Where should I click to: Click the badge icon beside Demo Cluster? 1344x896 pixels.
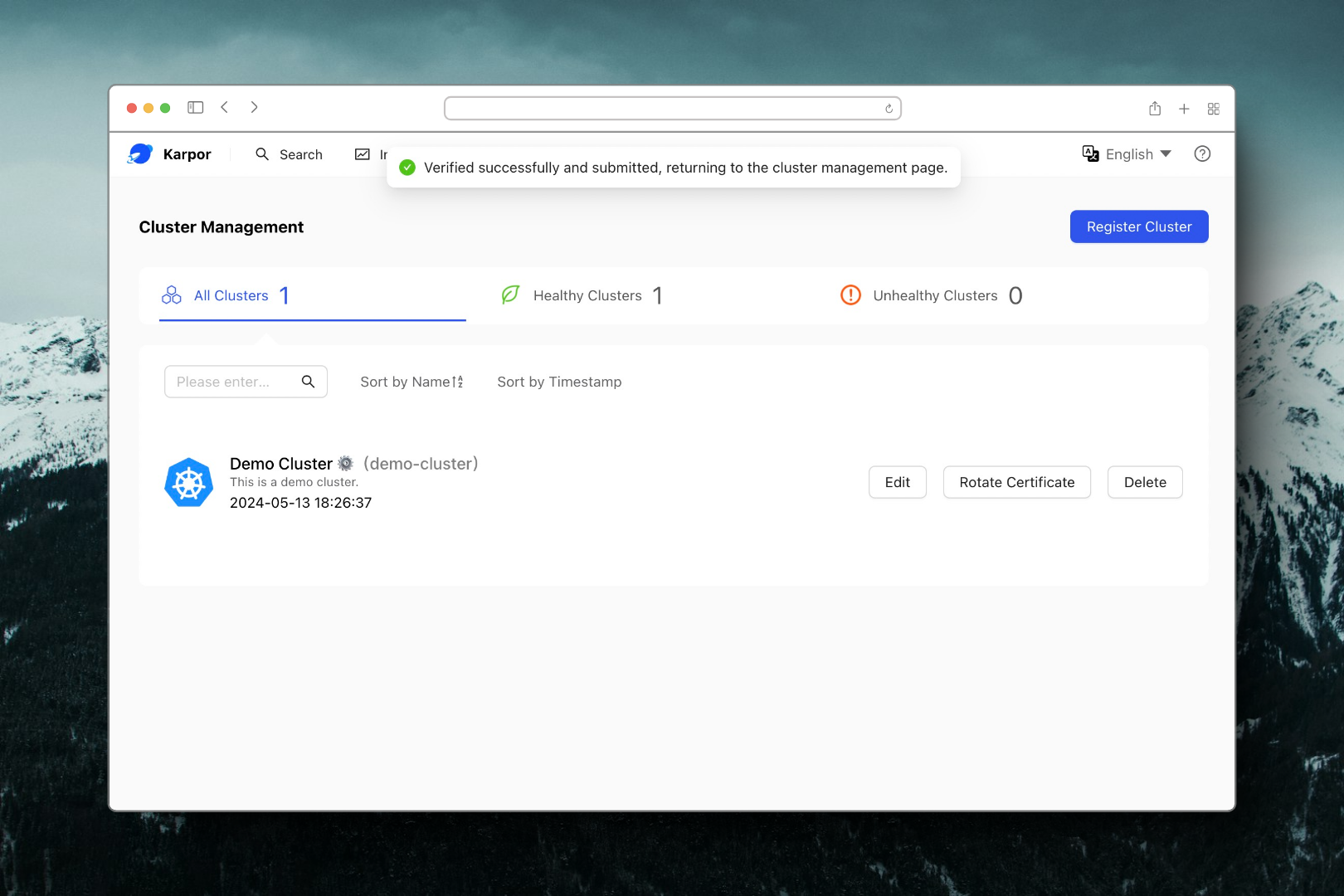[346, 464]
